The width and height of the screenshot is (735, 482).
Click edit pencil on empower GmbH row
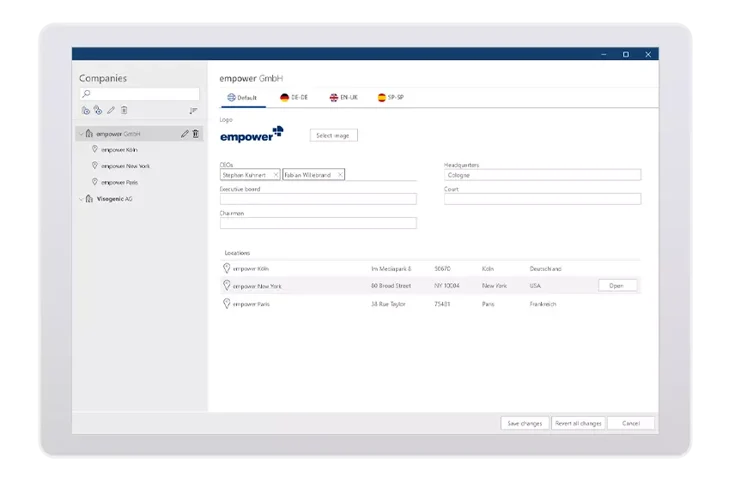[184, 133]
